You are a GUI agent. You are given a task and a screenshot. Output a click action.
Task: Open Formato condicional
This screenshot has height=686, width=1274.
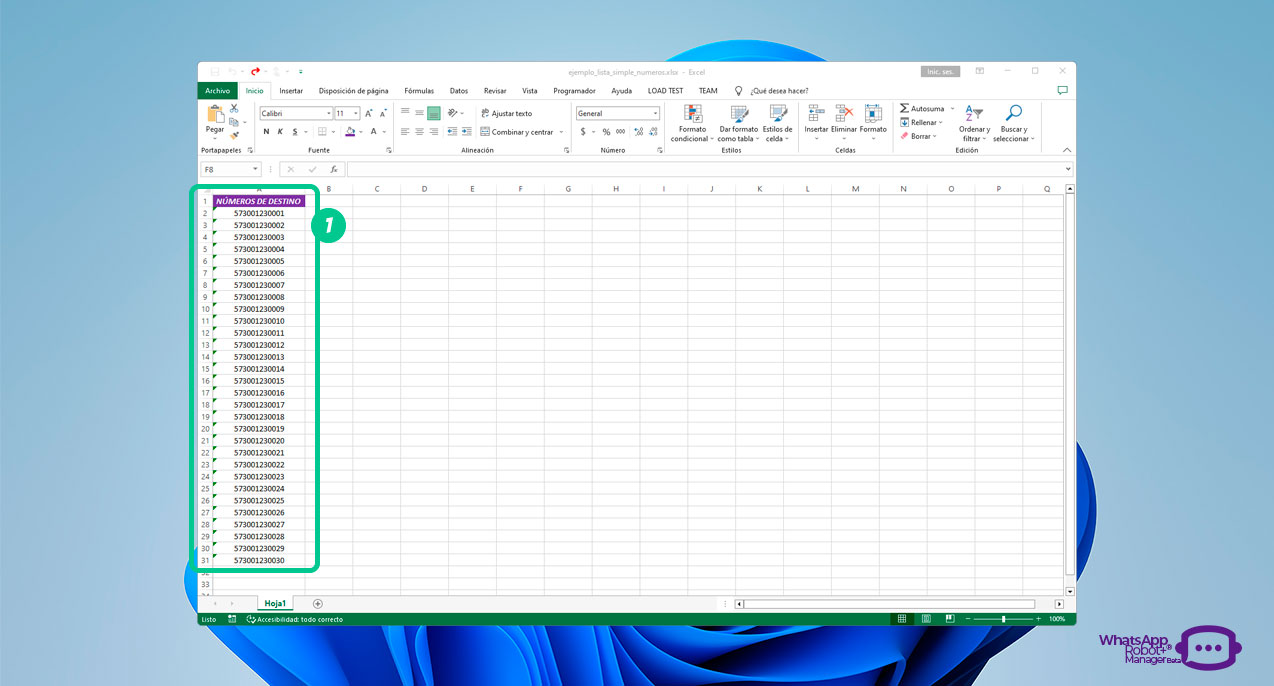tap(692, 124)
